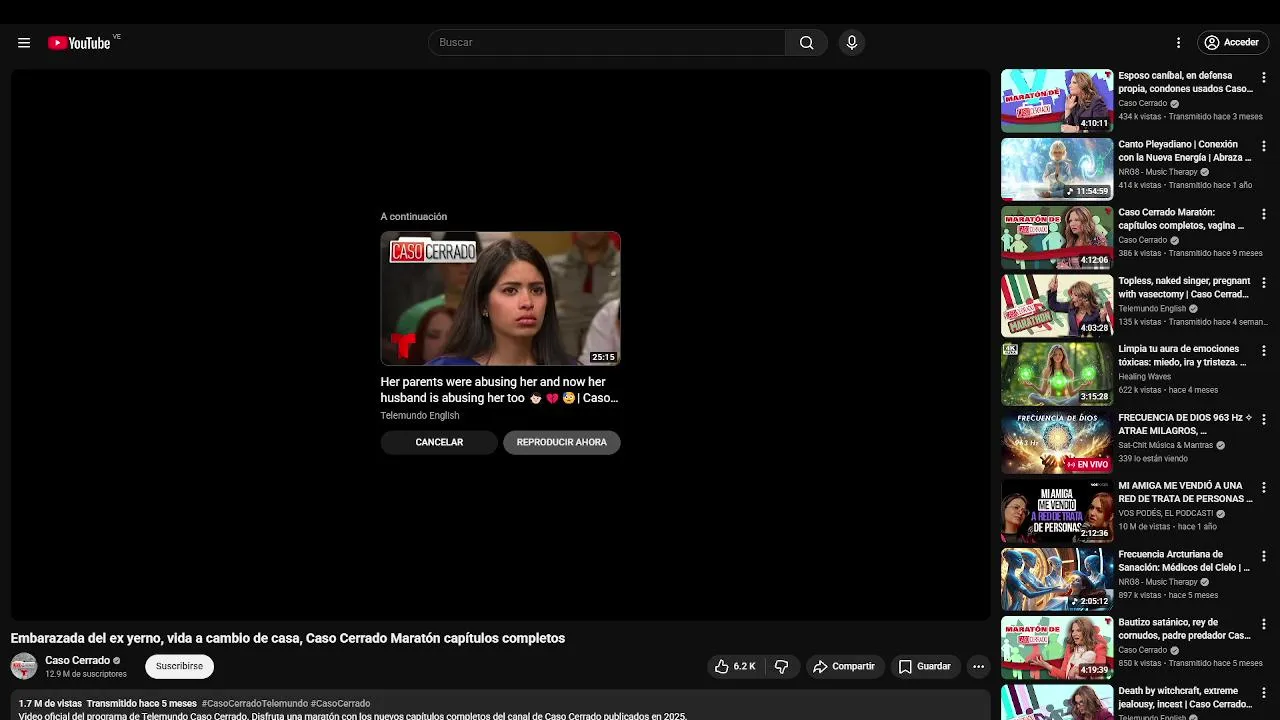The height and width of the screenshot is (720, 1280).
Task: Open 'MI AMIGA ME VENDIÓ' podcast thumbnail
Action: (1057, 510)
